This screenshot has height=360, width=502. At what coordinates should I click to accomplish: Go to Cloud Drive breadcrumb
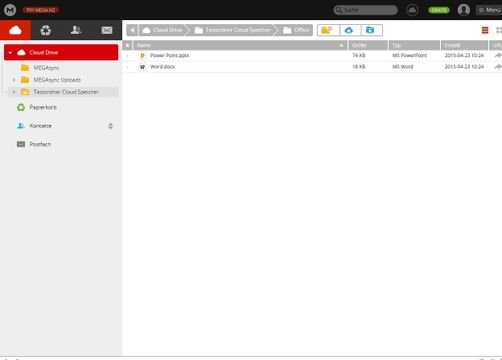point(163,30)
